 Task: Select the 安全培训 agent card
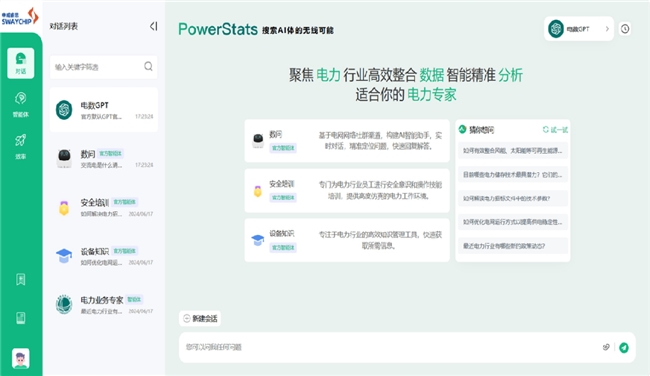(x=347, y=190)
